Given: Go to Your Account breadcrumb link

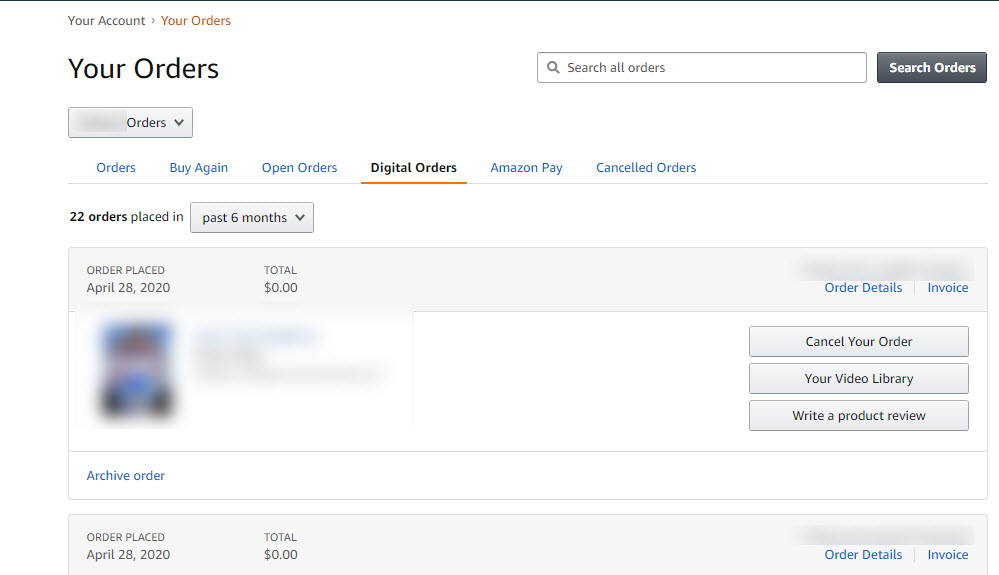Looking at the screenshot, I should tap(106, 21).
